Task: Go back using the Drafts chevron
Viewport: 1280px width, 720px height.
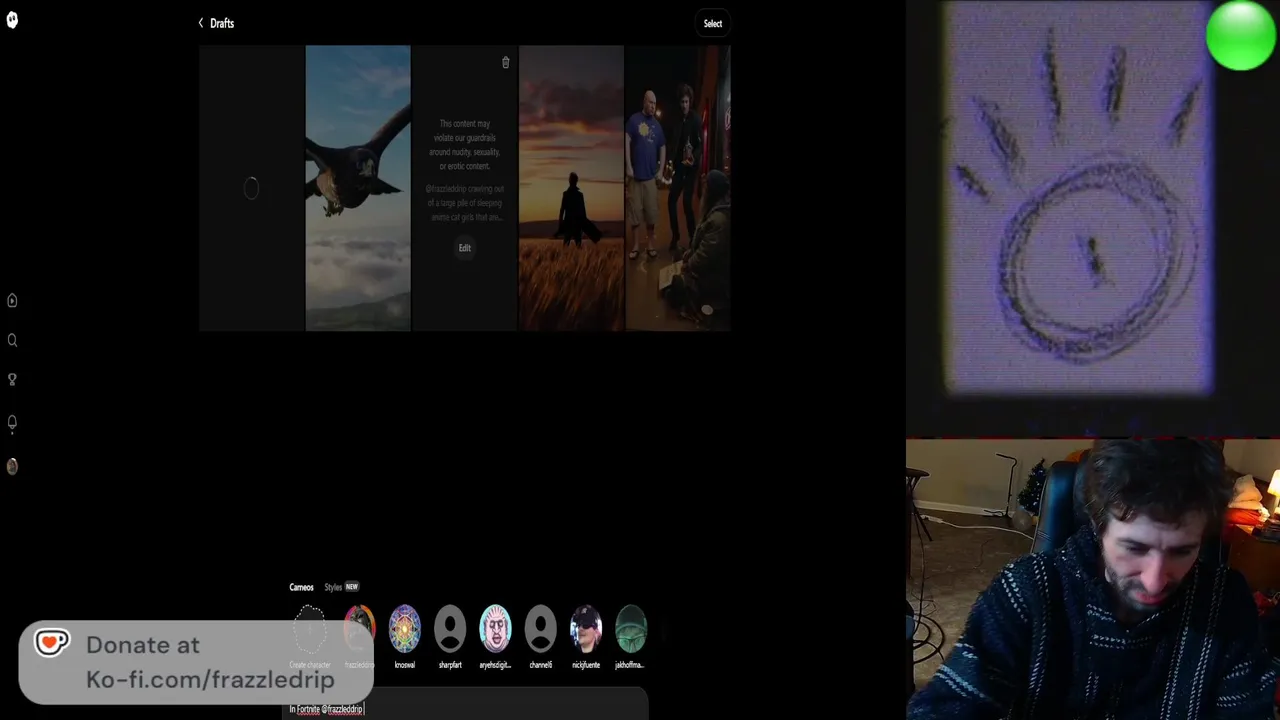Action: (x=201, y=23)
